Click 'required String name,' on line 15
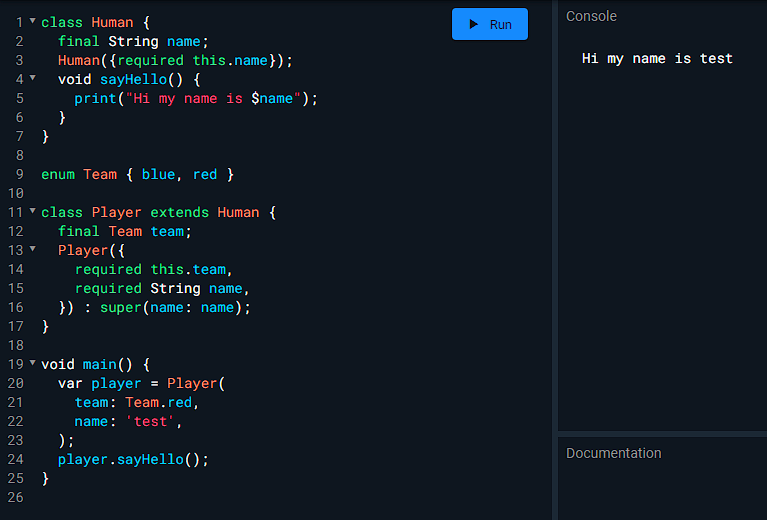The width and height of the screenshot is (767, 520). click(x=162, y=288)
